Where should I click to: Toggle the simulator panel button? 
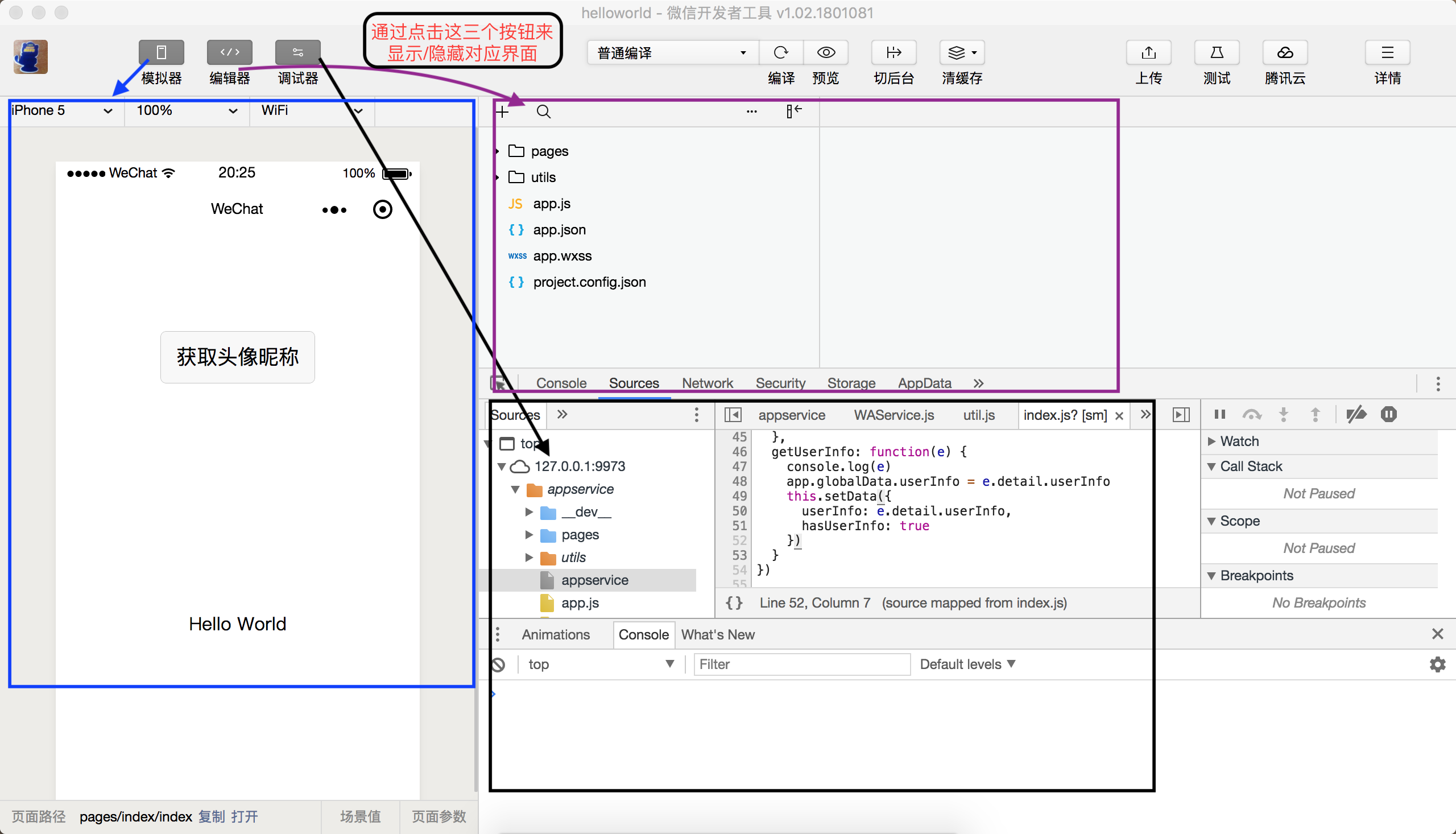coord(162,53)
